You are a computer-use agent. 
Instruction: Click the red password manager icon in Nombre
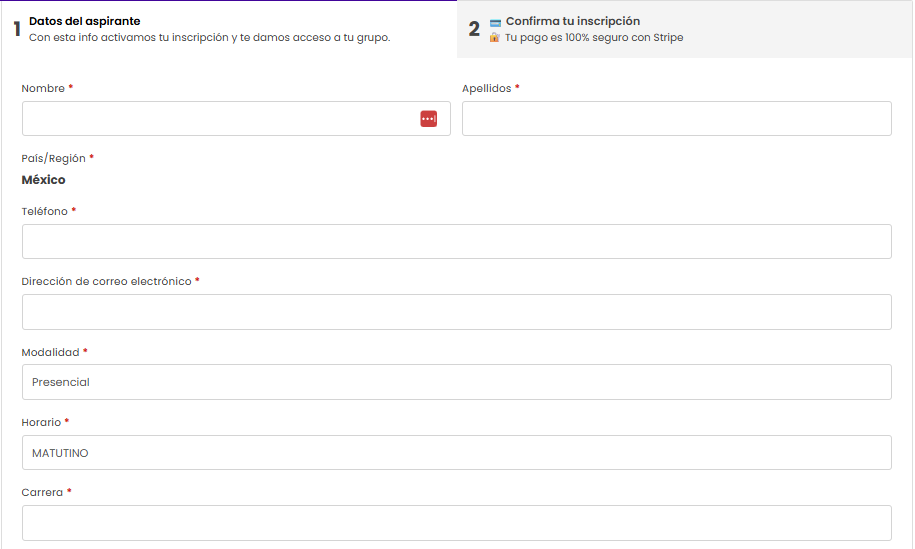[x=428, y=119]
